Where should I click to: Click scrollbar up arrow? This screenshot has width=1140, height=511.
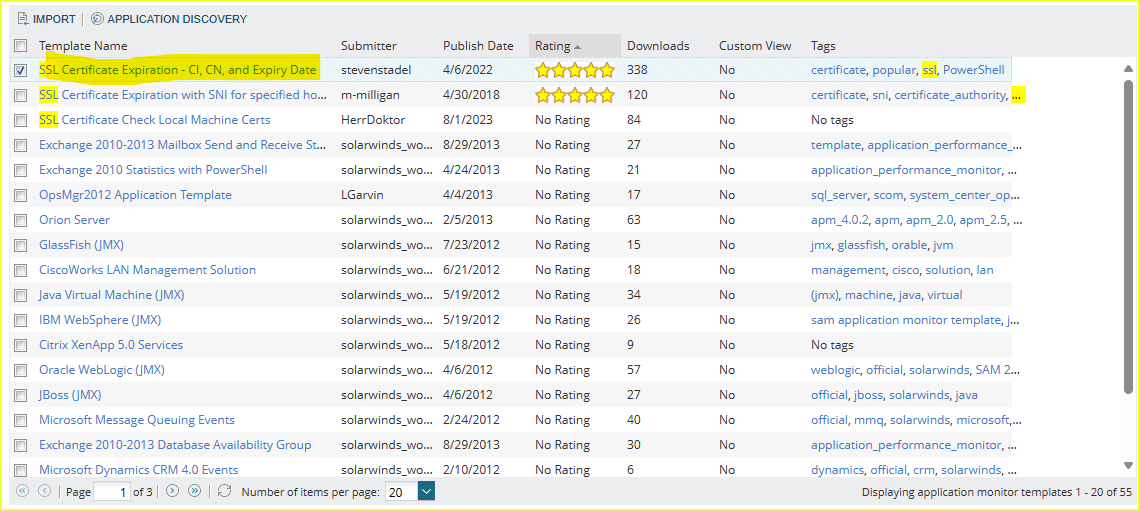tap(1128, 69)
